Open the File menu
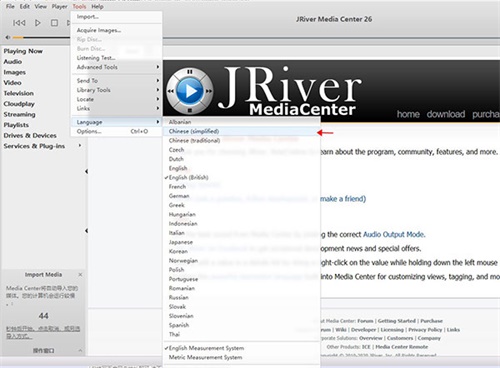500x368 pixels. tap(10, 6)
